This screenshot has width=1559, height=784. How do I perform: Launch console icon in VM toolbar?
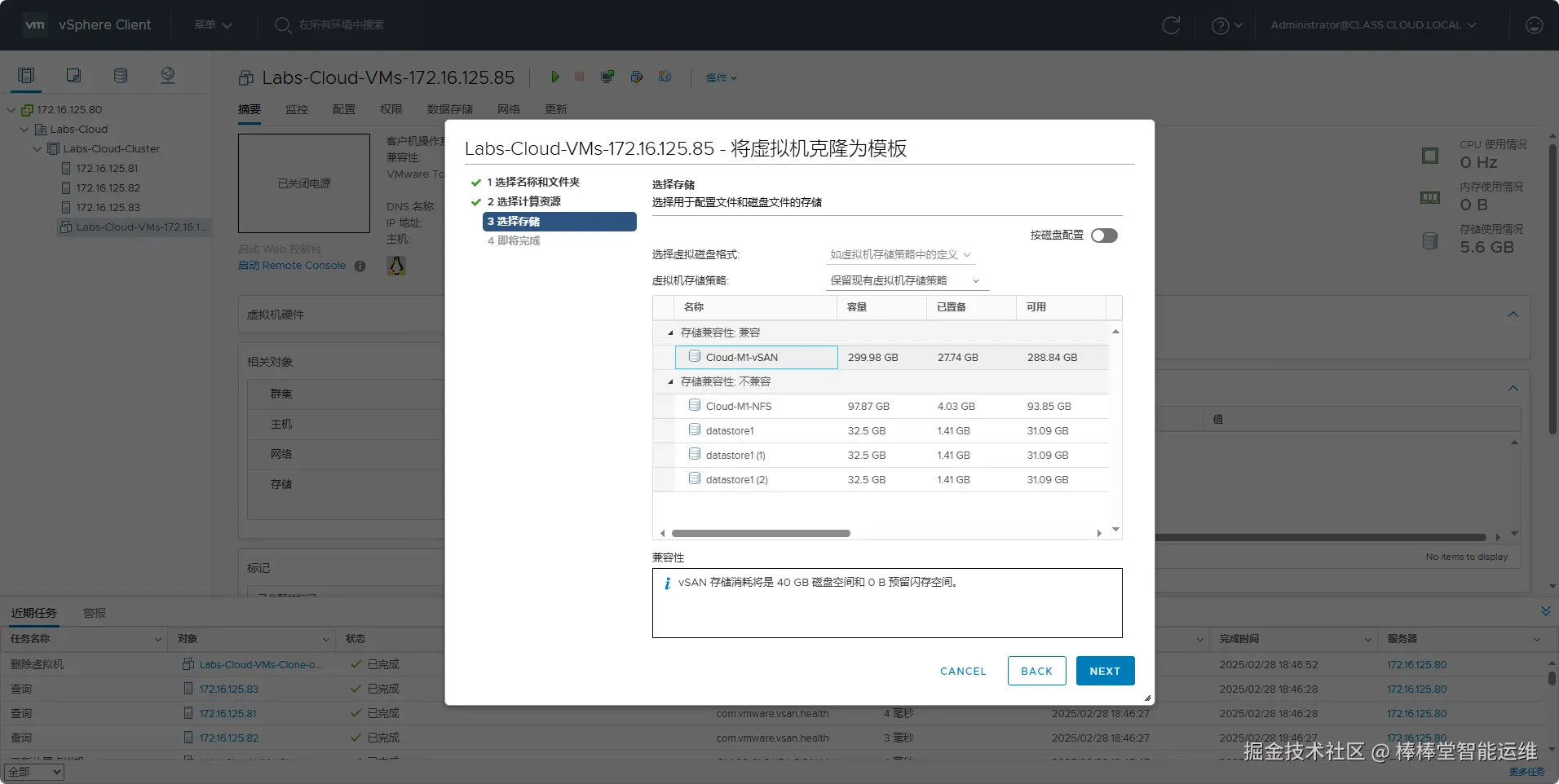click(607, 77)
